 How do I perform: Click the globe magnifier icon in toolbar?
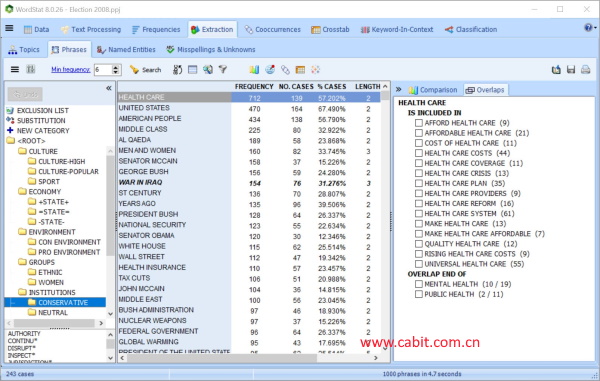pyautogui.click(x=208, y=70)
